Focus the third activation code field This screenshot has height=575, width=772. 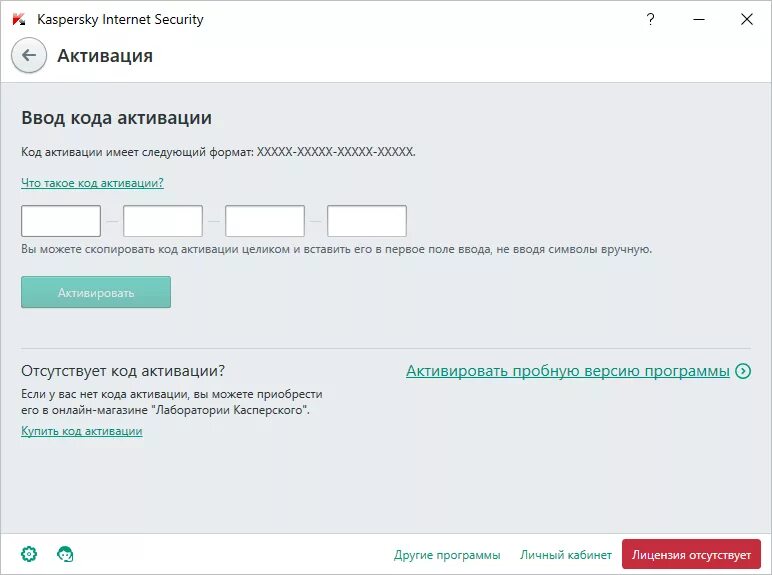[265, 221]
